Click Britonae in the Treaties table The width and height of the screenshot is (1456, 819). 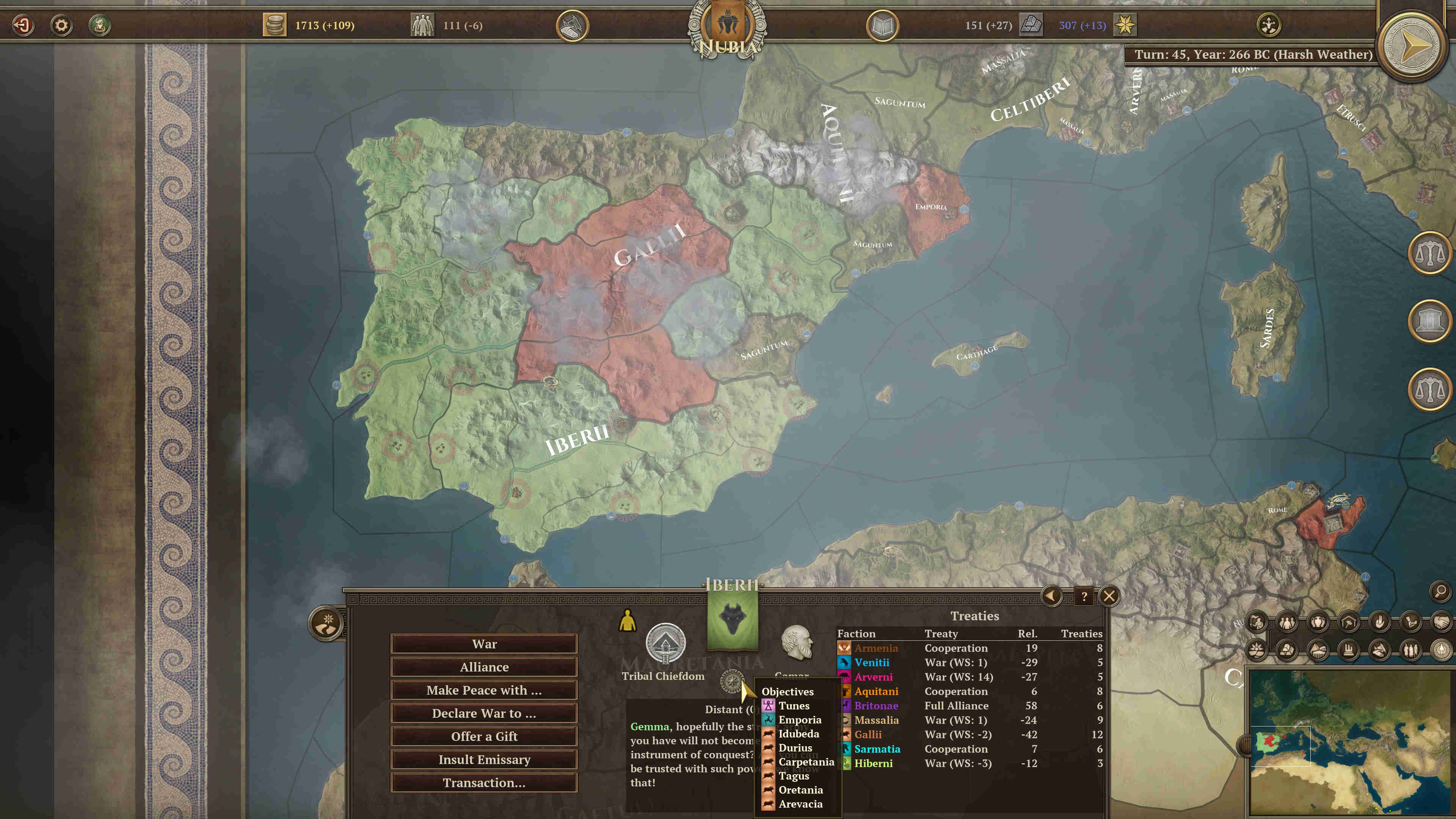pos(970,706)
